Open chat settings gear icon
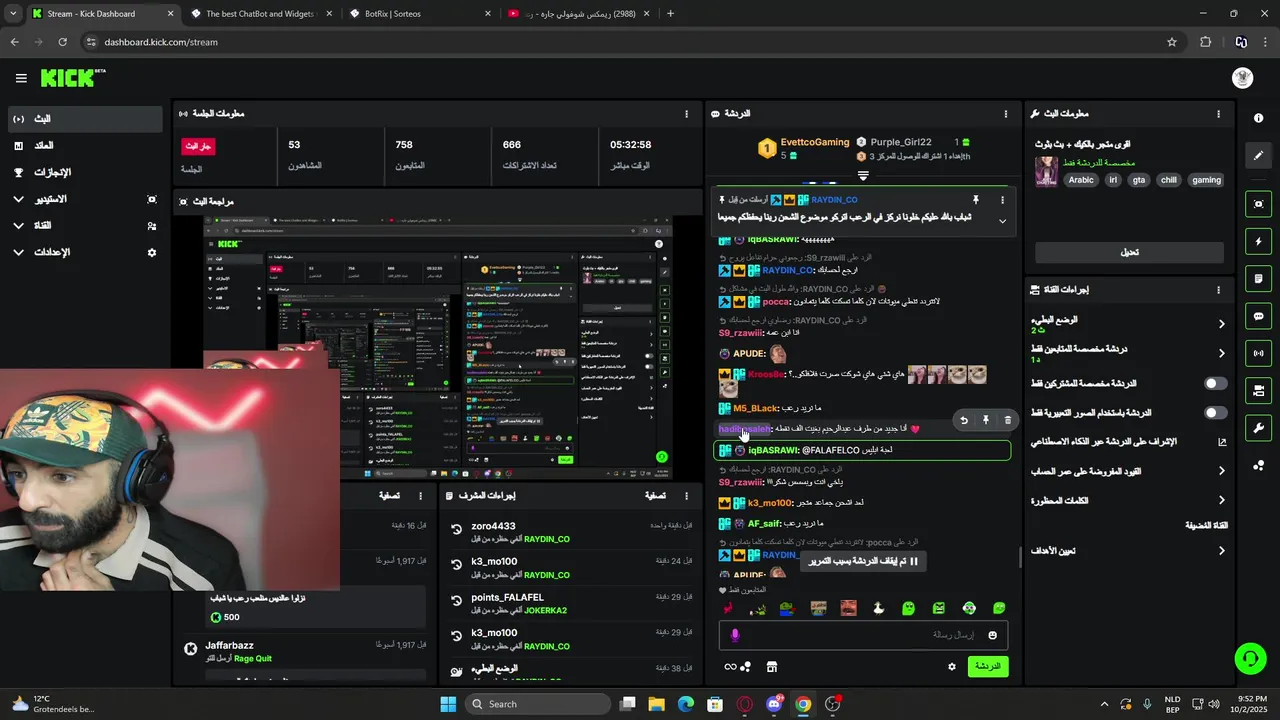The width and height of the screenshot is (1280, 720). [x=952, y=667]
